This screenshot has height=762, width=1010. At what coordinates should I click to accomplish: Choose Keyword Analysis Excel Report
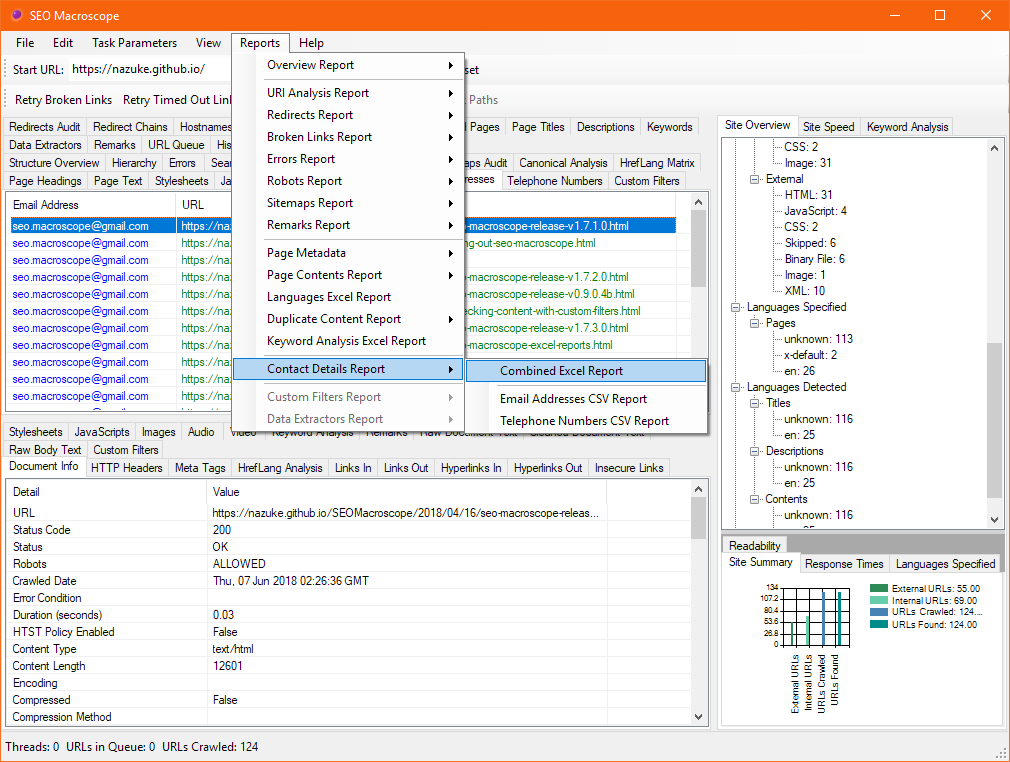click(x=348, y=341)
